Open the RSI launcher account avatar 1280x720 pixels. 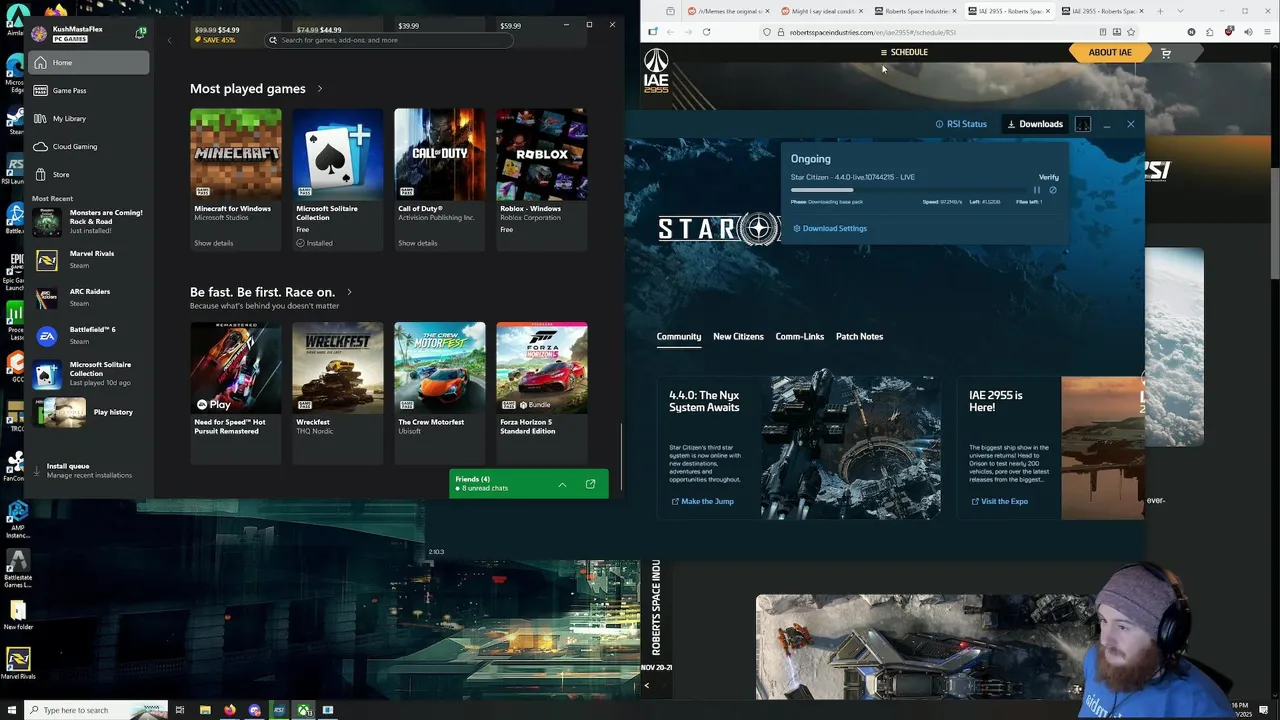pyautogui.click(x=1083, y=124)
